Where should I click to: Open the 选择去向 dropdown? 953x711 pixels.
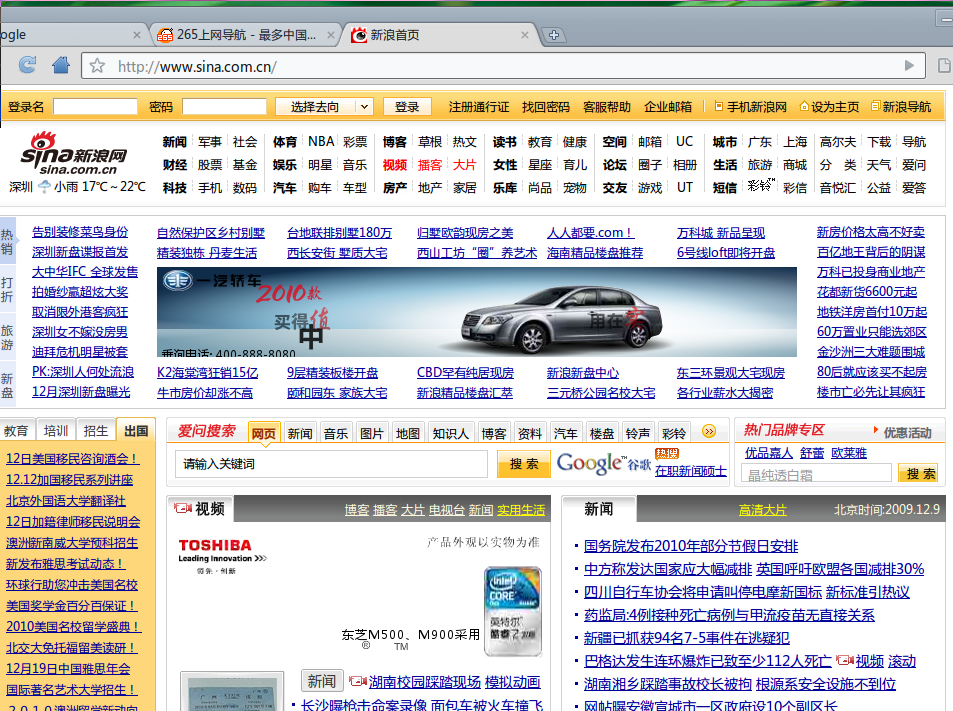[323, 107]
